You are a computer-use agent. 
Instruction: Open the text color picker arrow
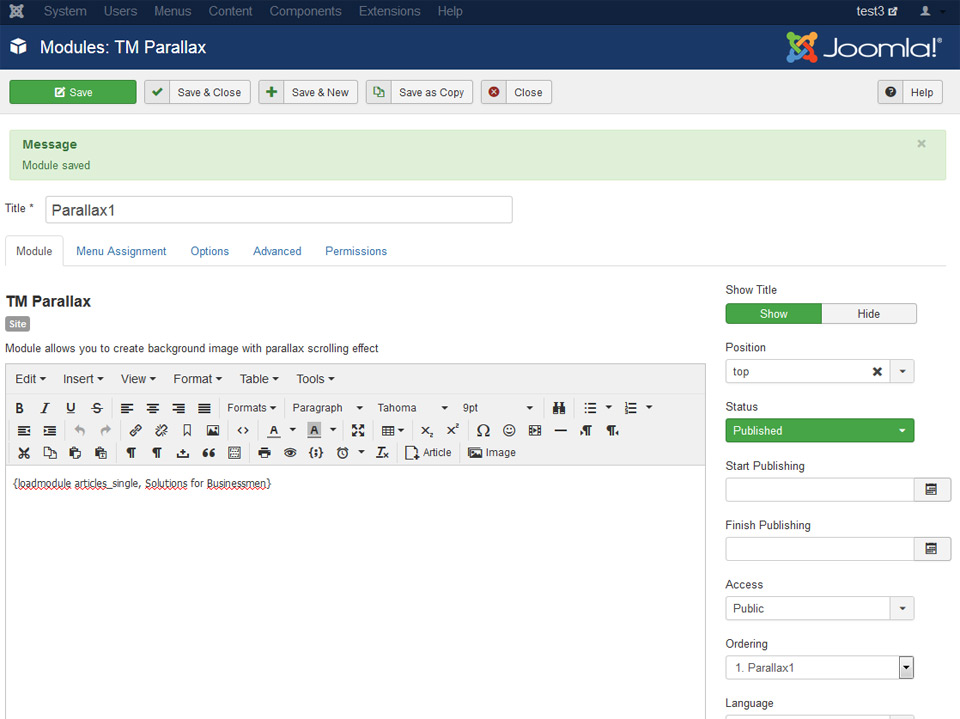tap(293, 430)
